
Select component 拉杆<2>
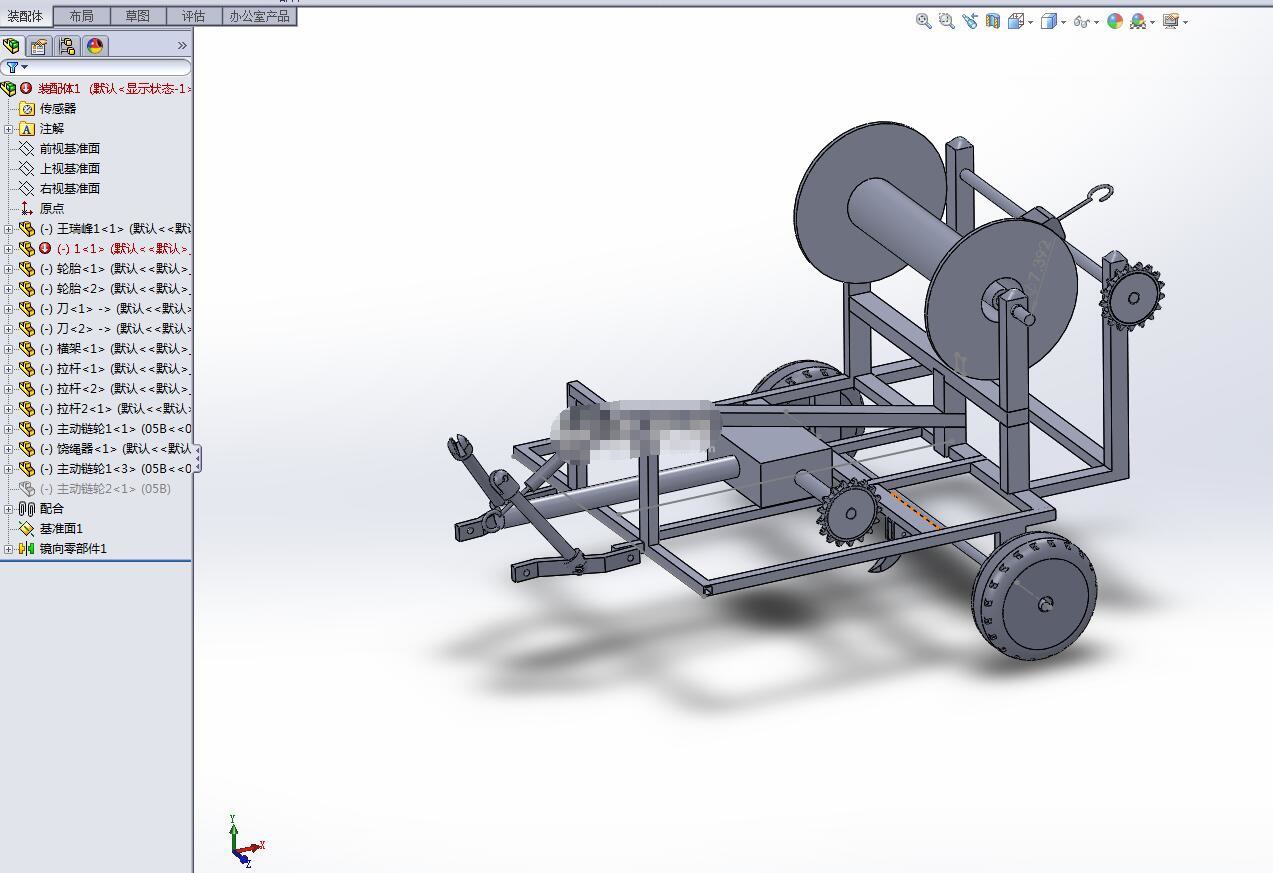coord(115,388)
